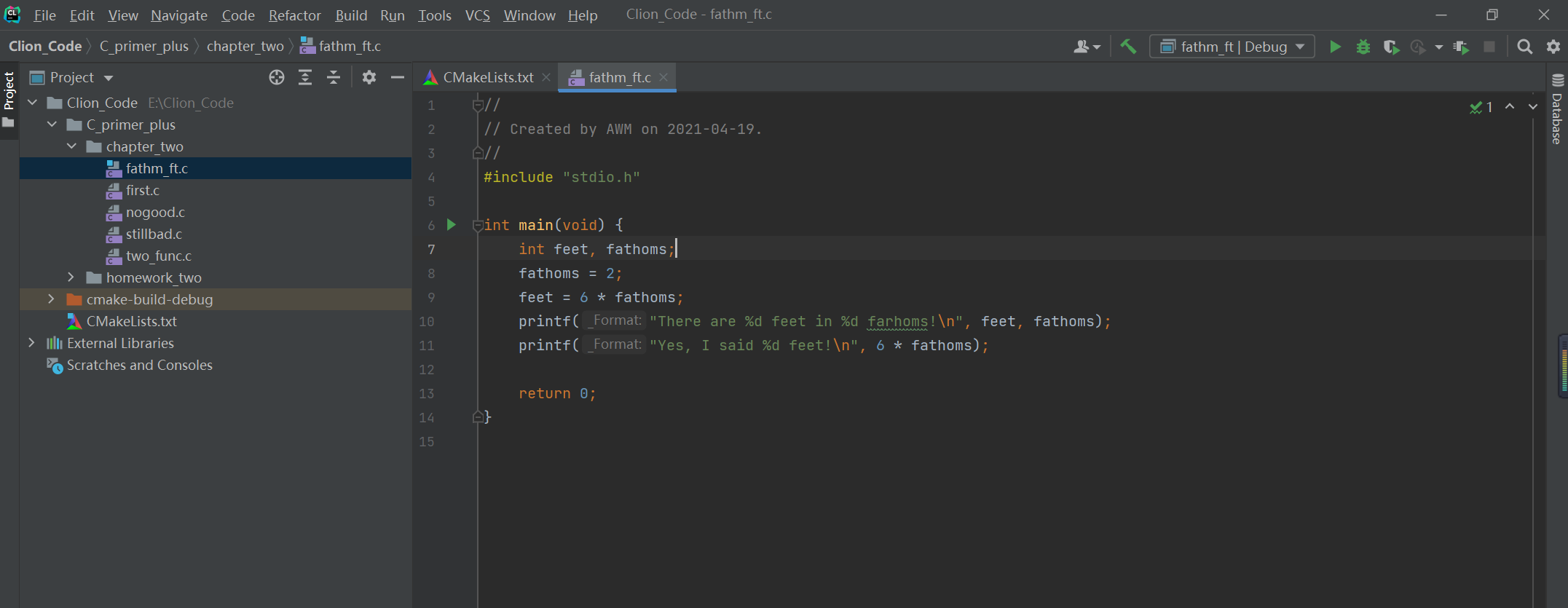The width and height of the screenshot is (1568, 608).
Task: Expand the cmake-build-debug folder
Action: tap(51, 299)
